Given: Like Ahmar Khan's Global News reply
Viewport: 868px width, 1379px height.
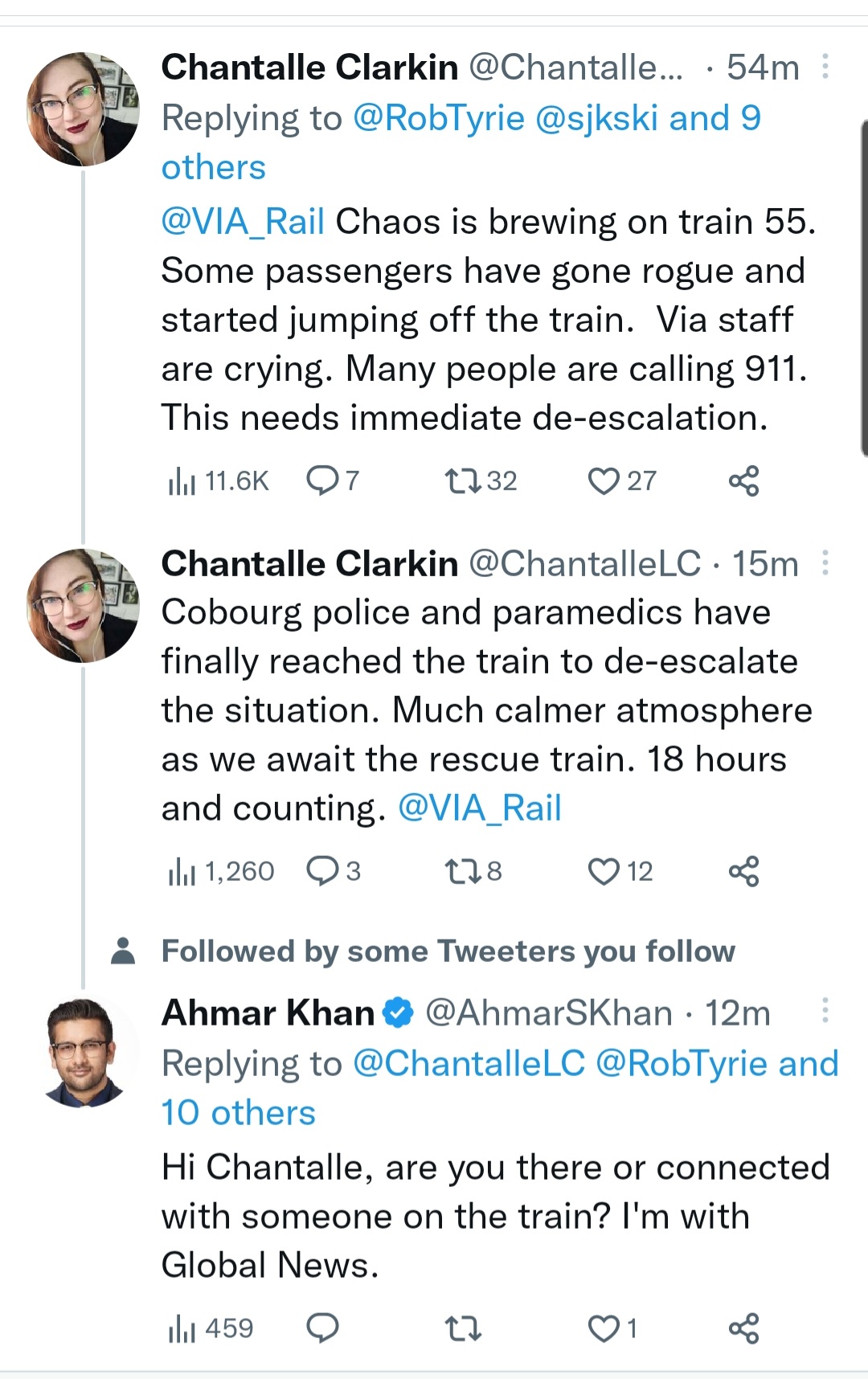Looking at the screenshot, I should click(603, 1328).
